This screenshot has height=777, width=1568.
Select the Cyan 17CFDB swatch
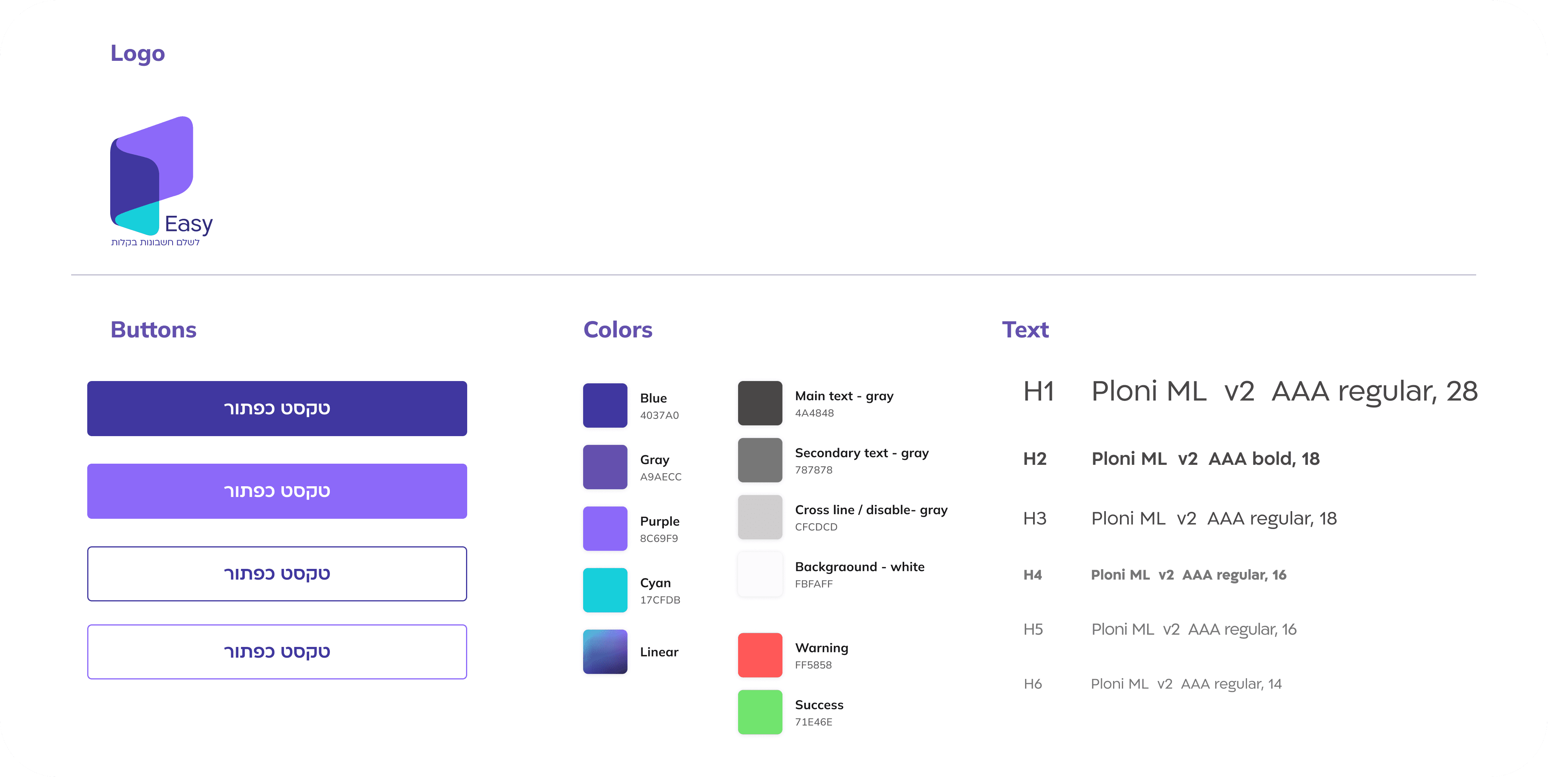605,590
